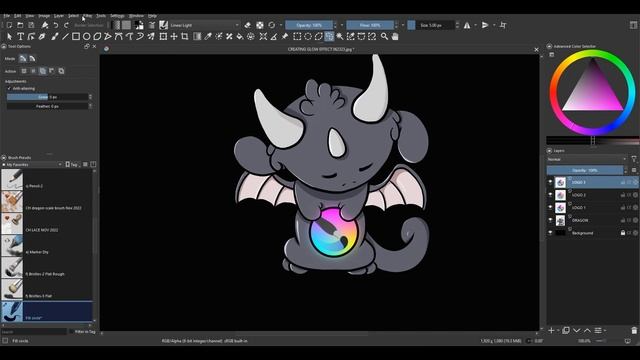The width and height of the screenshot is (640, 360).
Task: Click the Open document folder icon
Action: click(20, 25)
